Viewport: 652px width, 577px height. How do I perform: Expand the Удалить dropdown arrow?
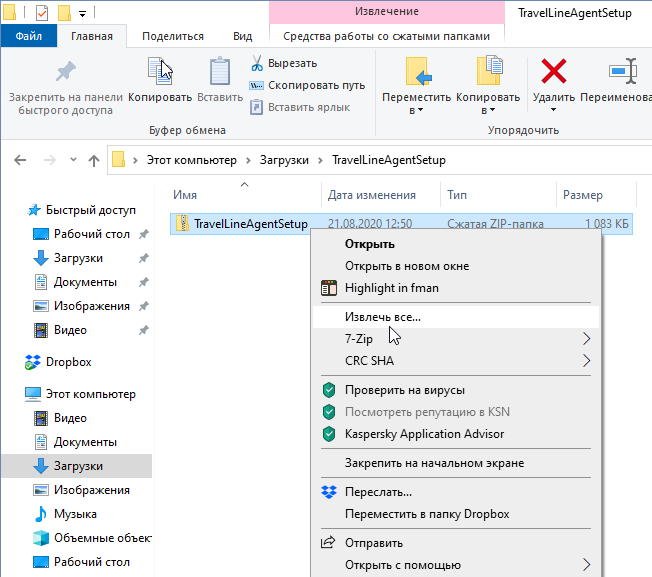point(553,110)
